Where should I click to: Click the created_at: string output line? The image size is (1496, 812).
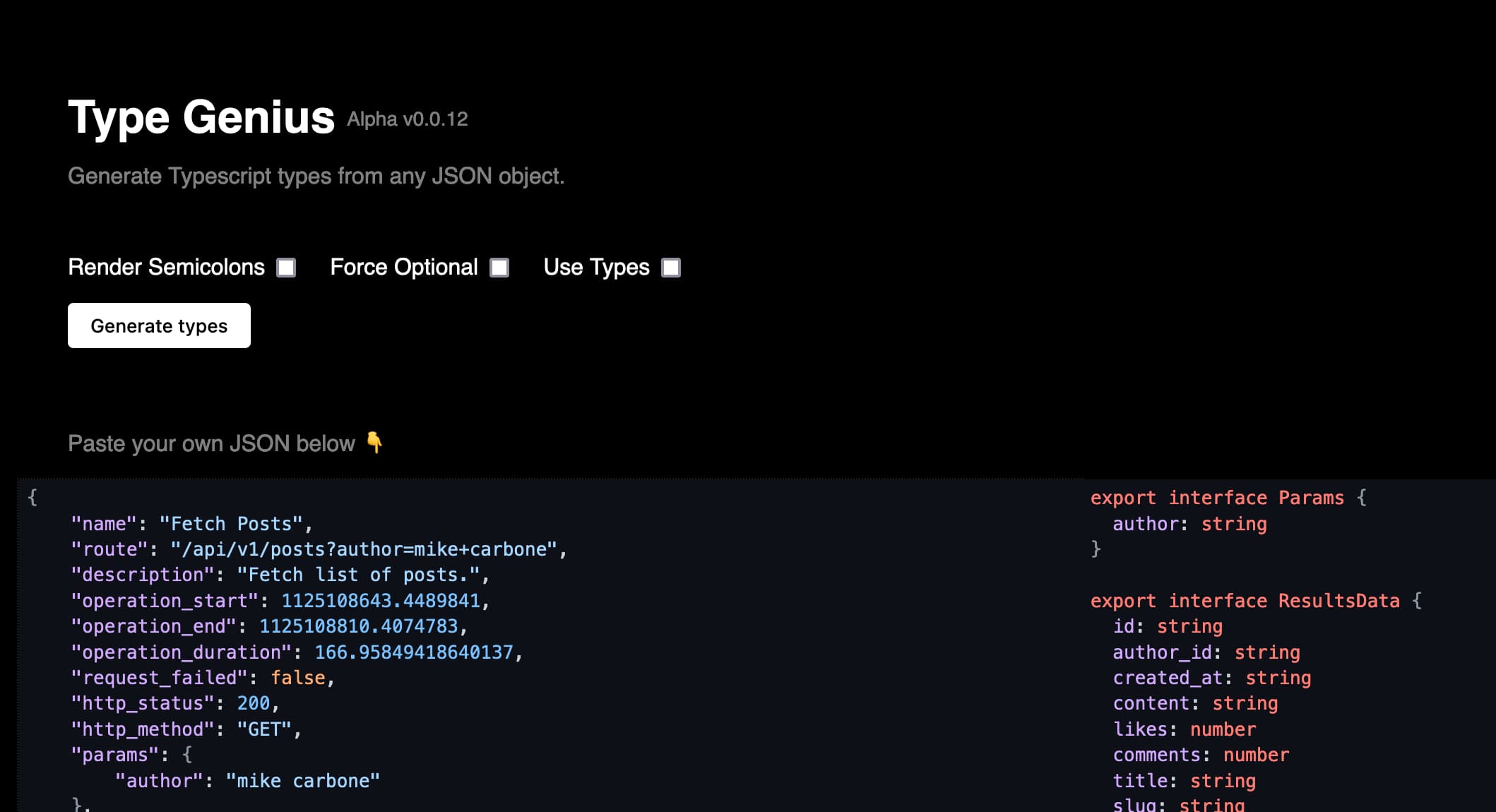[x=1211, y=678]
